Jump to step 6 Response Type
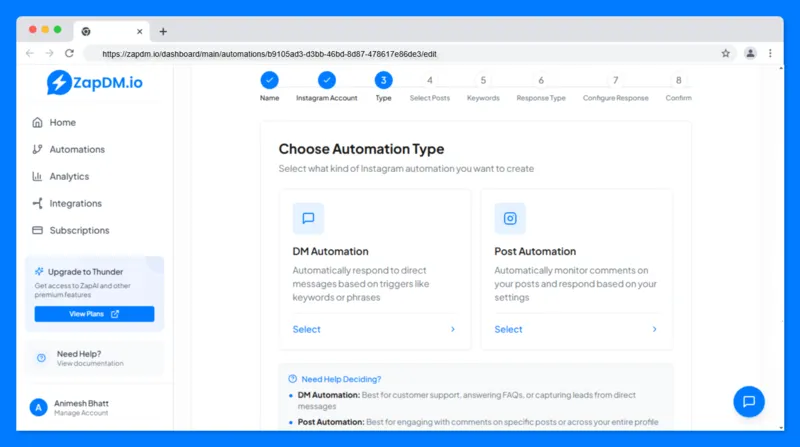This screenshot has height=447, width=800. (541, 80)
